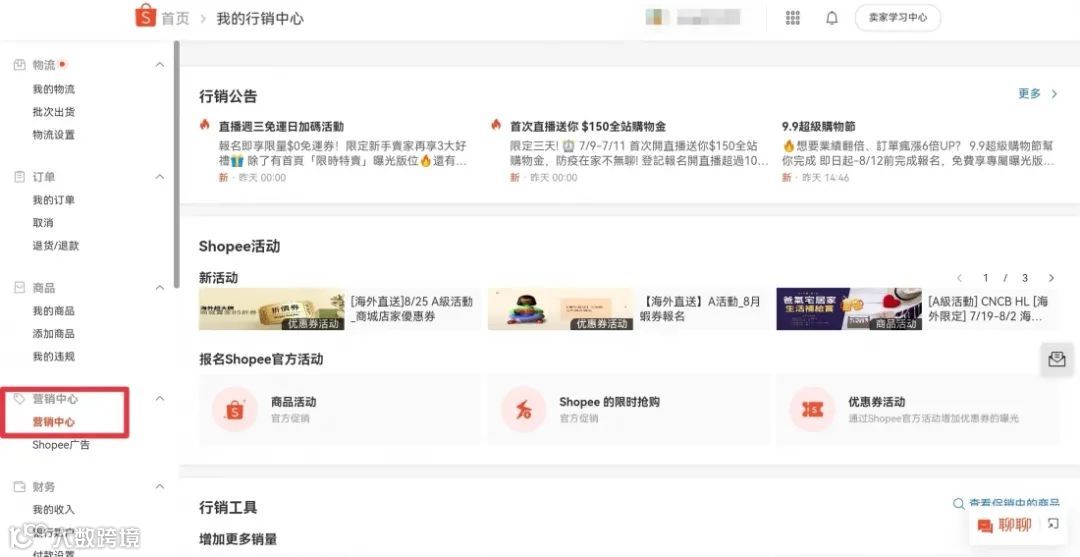Click flame icon beside 直播週三免運日 announcement
Viewport: 1080px width, 557px height.
point(205,125)
